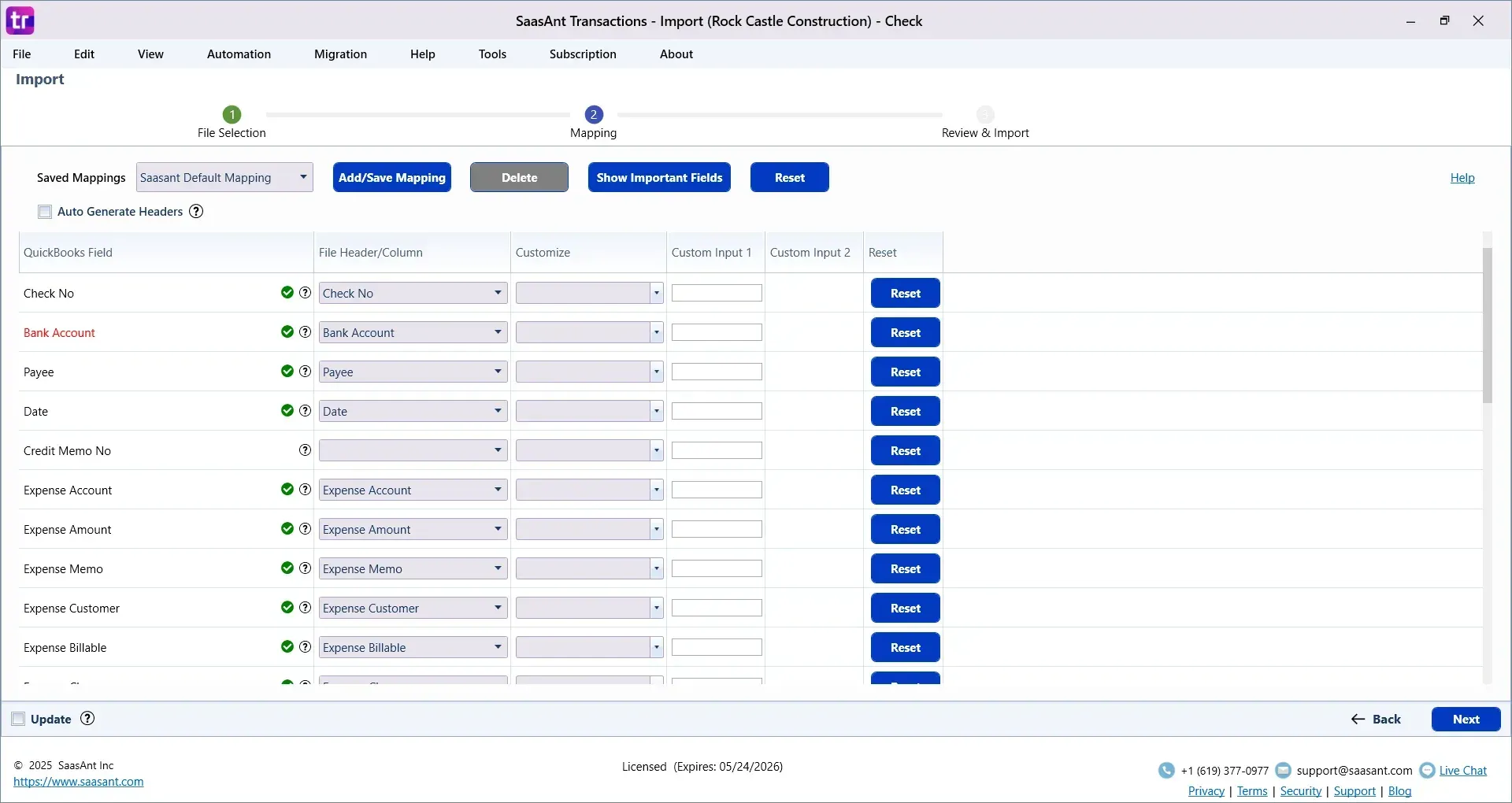This screenshot has width=1512, height=803.
Task: Click step 2 Mapping circle
Action: click(x=594, y=115)
